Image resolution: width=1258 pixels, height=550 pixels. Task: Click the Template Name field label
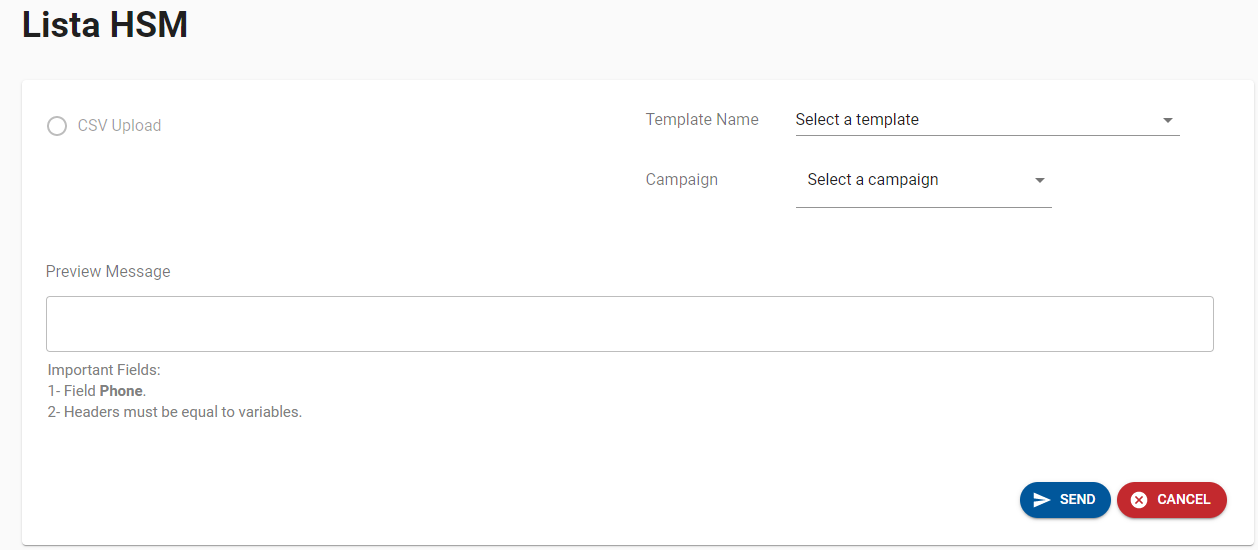[702, 120]
